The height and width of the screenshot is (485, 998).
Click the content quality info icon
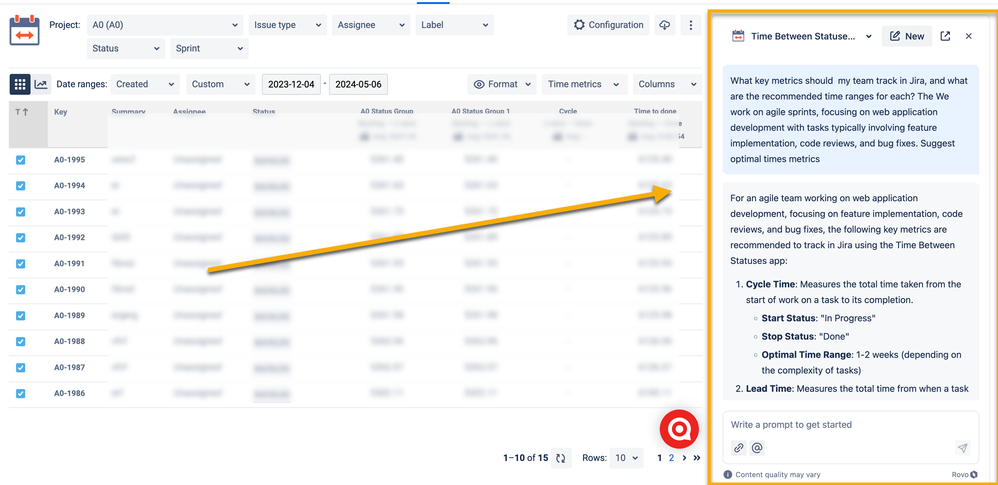point(727,474)
